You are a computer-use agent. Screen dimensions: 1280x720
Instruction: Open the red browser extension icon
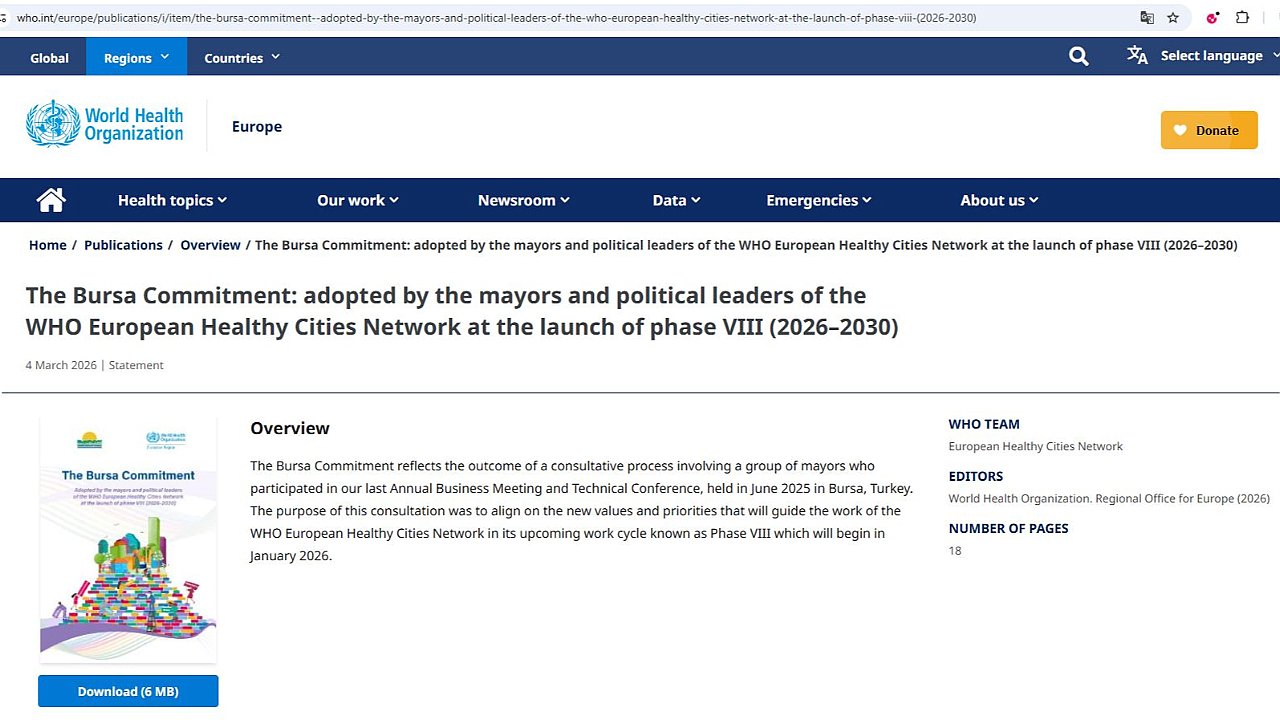1213,18
